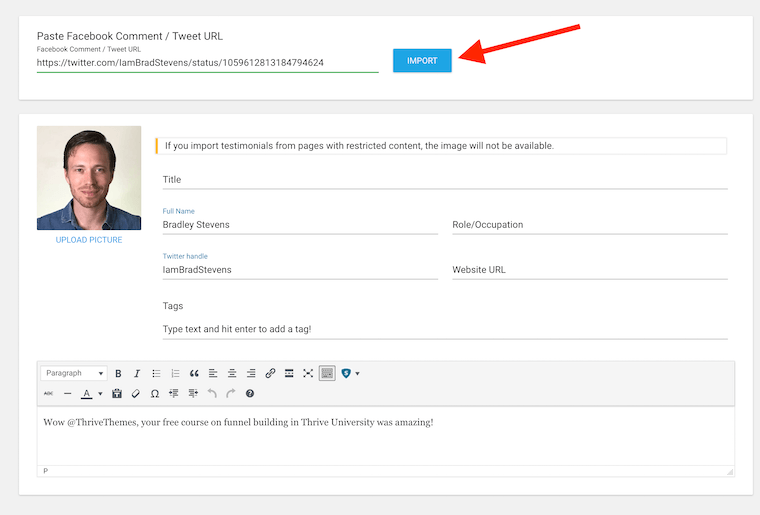Viewport: 760px width, 515px height.
Task: Open the special character omega icon
Action: (x=155, y=393)
